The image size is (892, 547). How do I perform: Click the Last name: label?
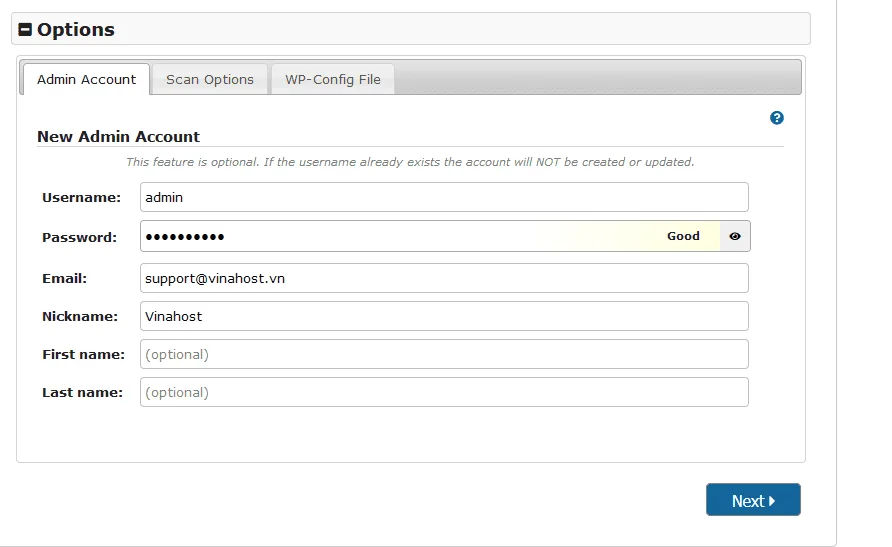(82, 392)
